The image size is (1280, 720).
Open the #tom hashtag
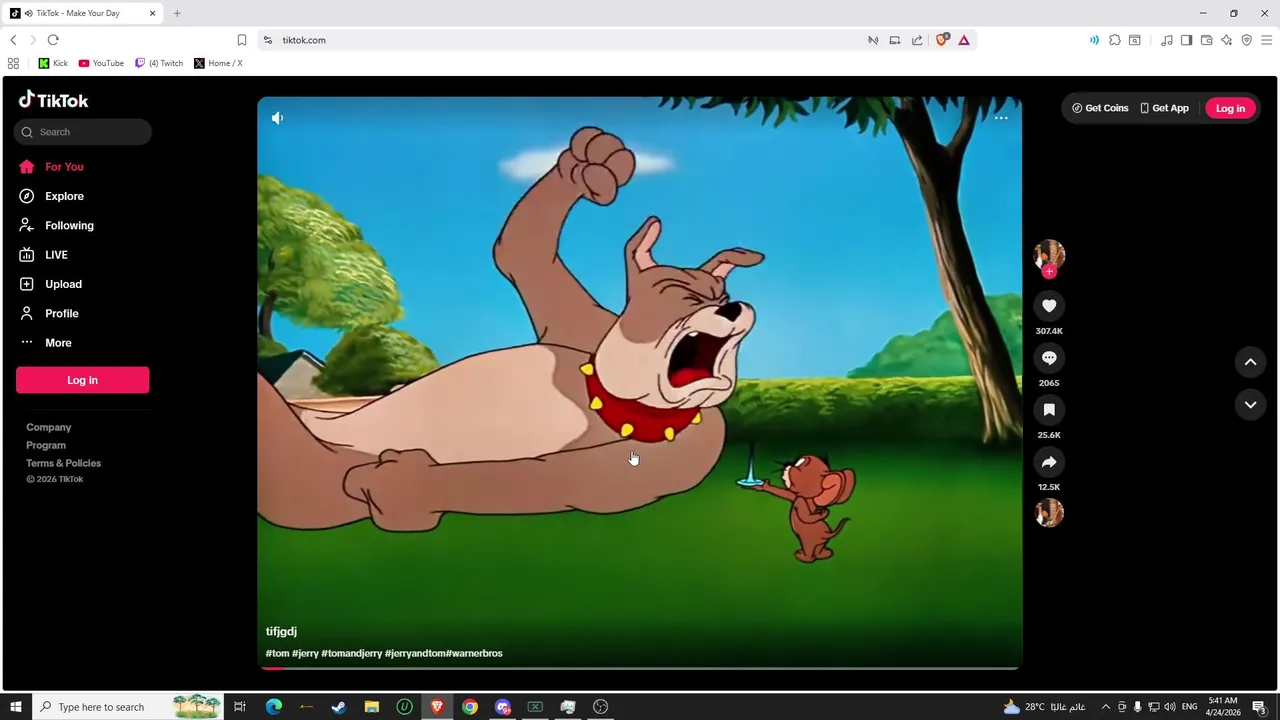coord(277,653)
